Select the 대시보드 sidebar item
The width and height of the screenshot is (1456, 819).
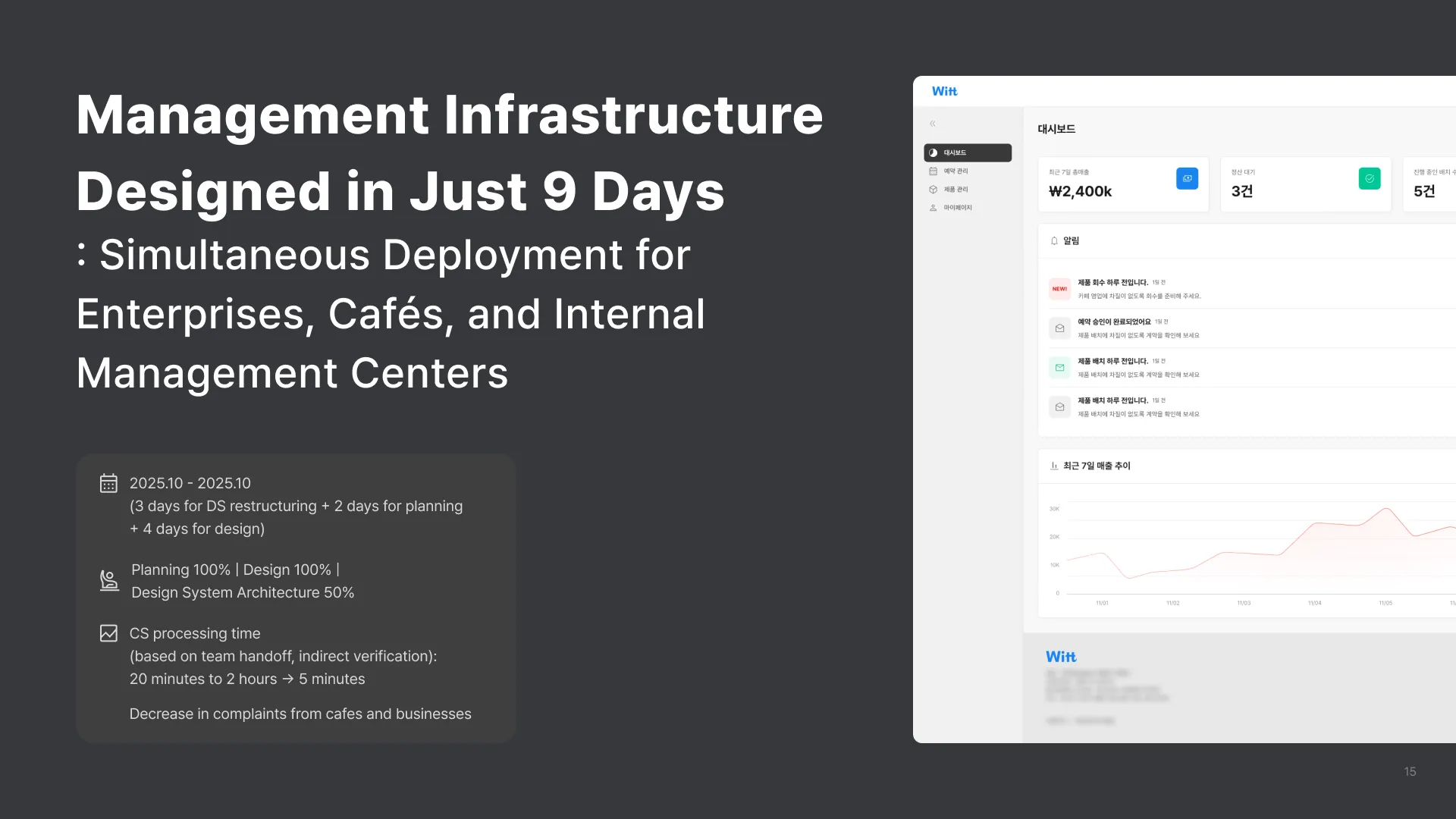pos(967,152)
